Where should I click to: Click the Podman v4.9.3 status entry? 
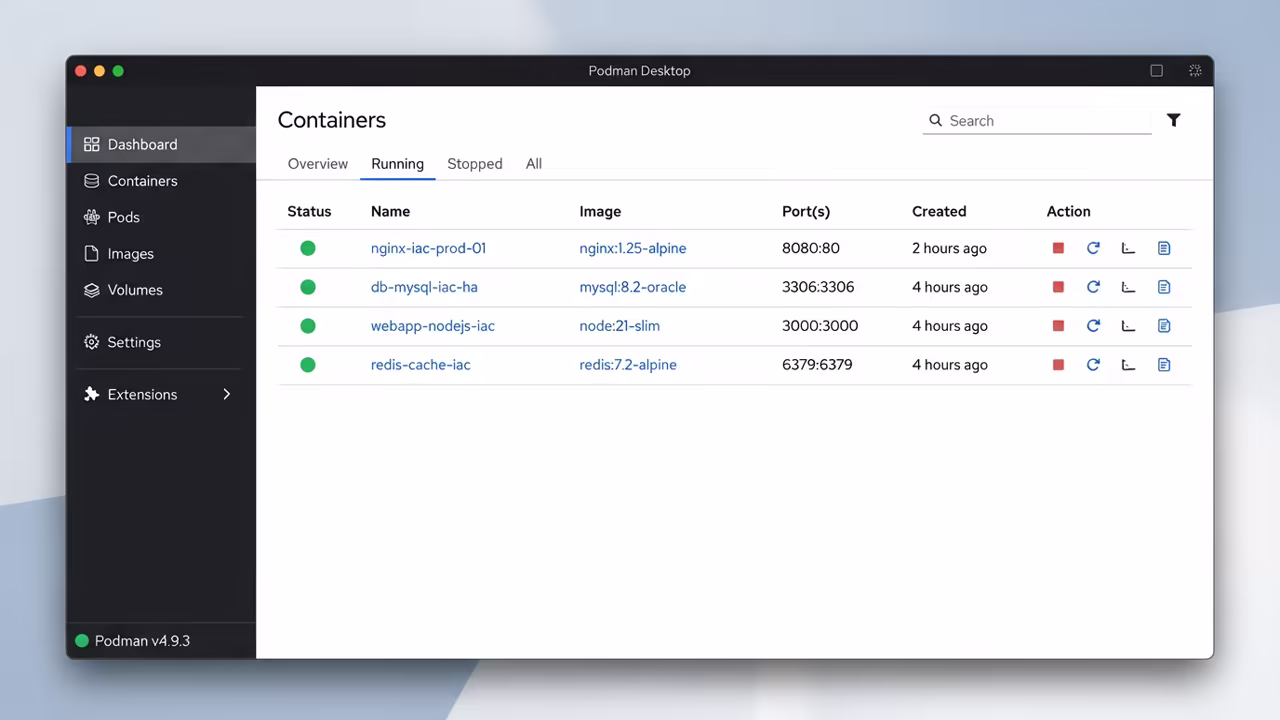pyautogui.click(x=132, y=641)
